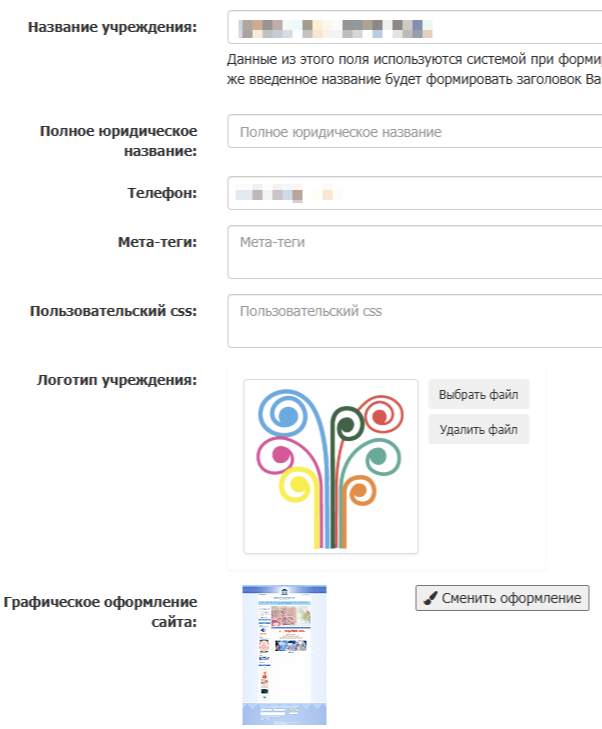Click the Графическое оформление сайта label

[100, 612]
